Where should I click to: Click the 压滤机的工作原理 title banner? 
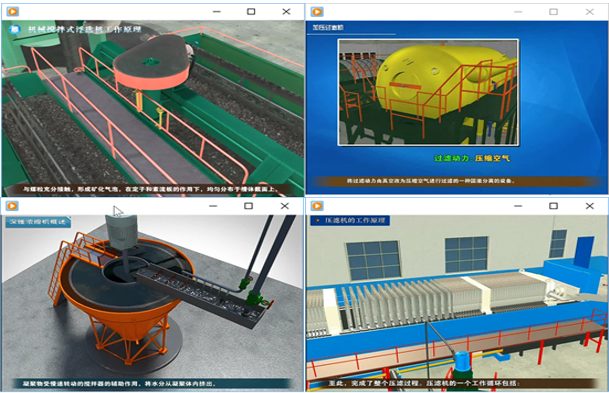pyautogui.click(x=350, y=220)
